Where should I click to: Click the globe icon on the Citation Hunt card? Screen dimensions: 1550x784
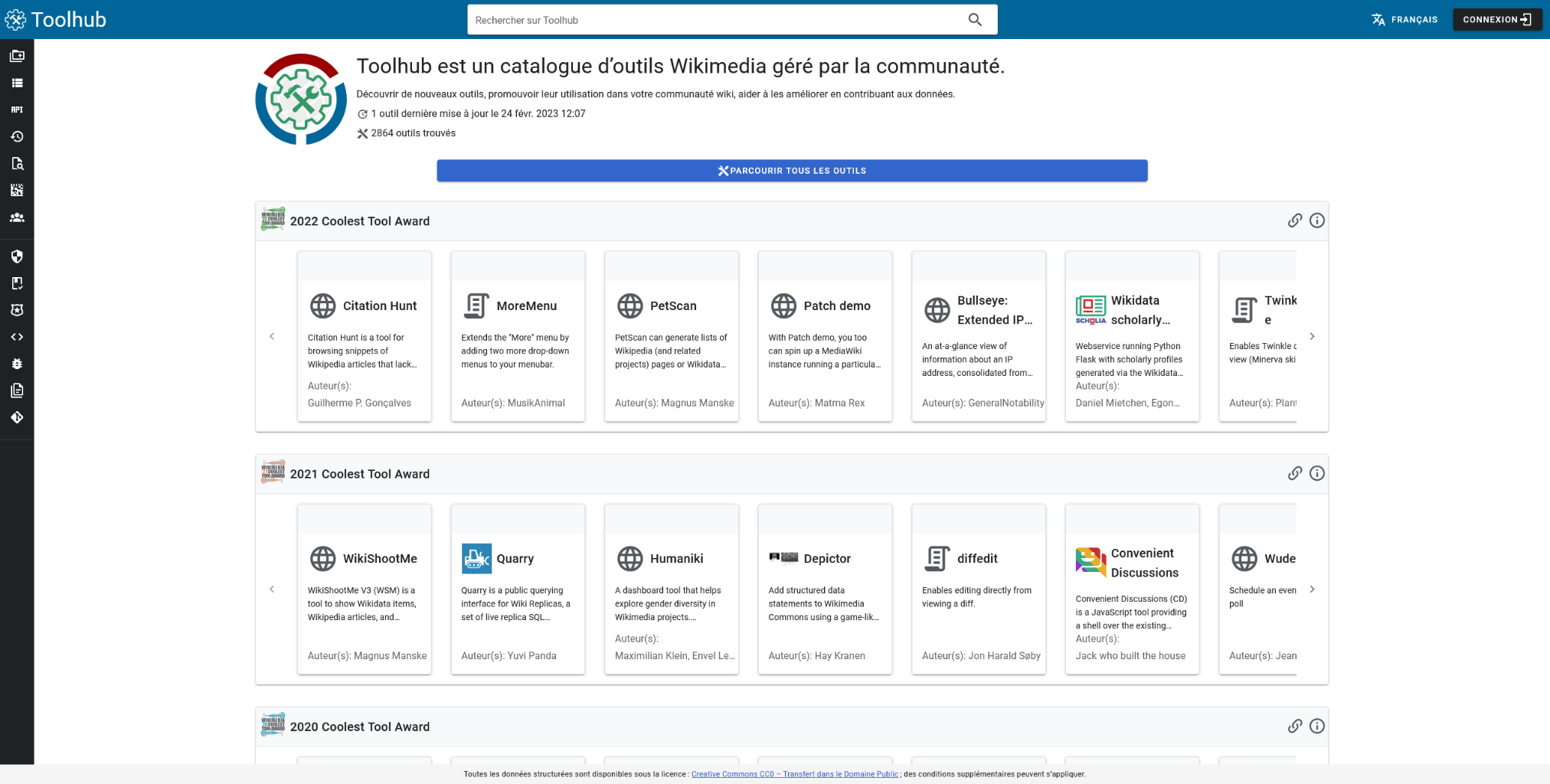click(322, 305)
